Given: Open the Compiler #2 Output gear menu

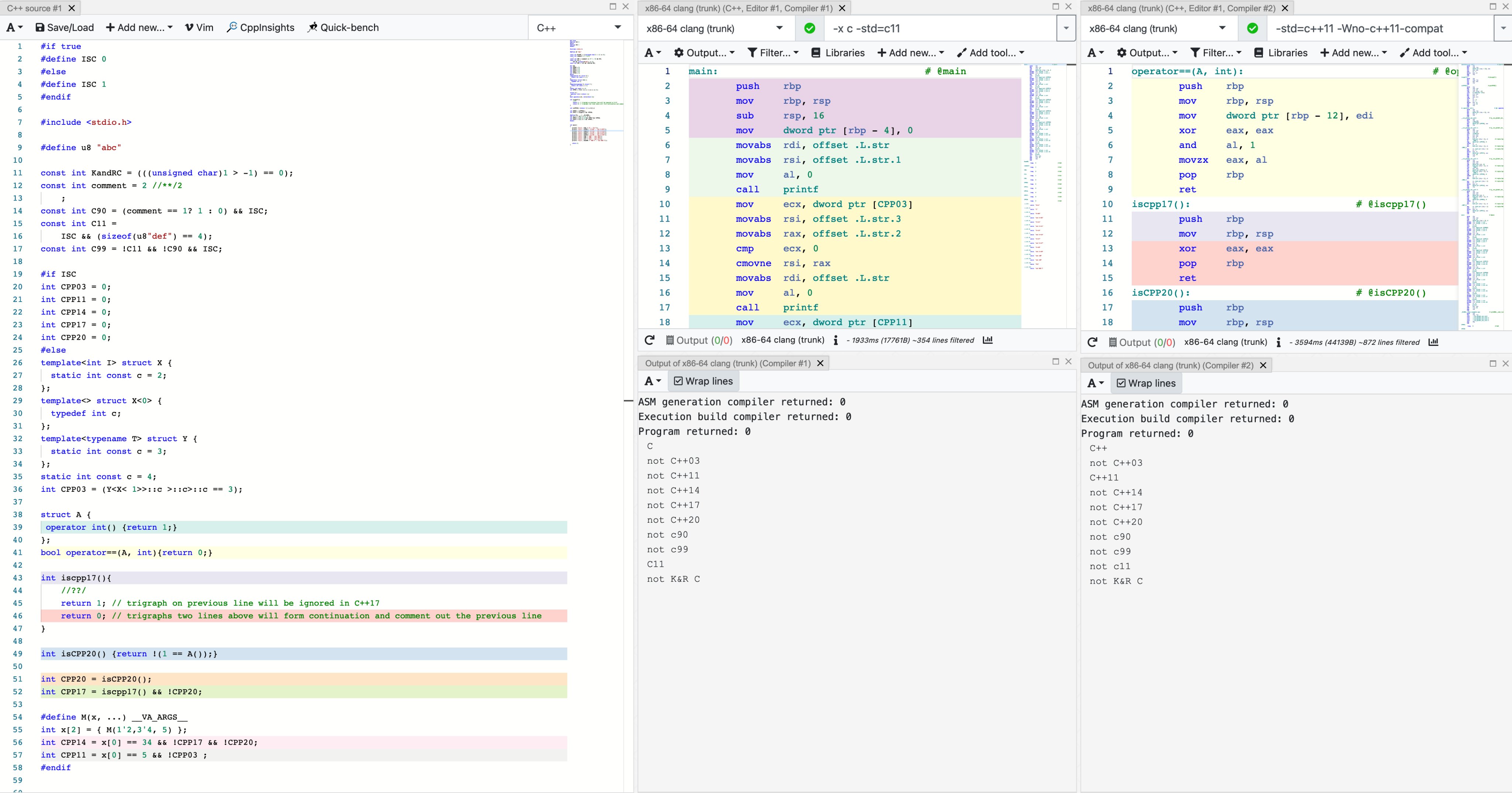Looking at the screenshot, I should pos(1146,53).
